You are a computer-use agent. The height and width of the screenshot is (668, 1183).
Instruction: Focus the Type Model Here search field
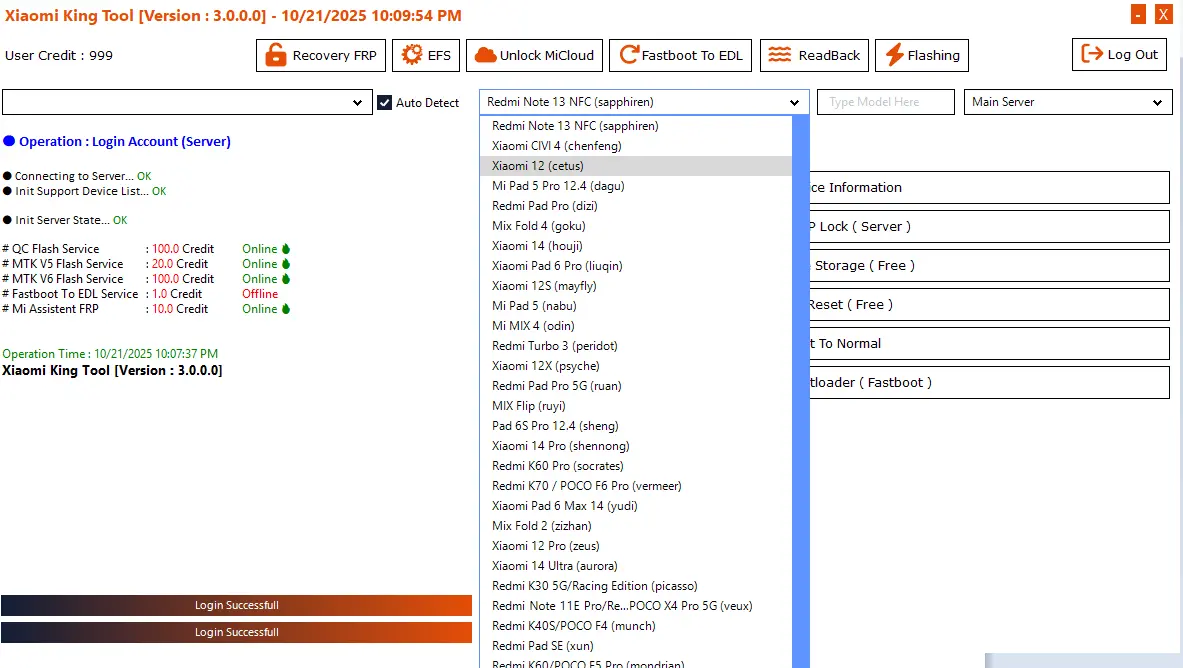pyautogui.click(x=886, y=102)
